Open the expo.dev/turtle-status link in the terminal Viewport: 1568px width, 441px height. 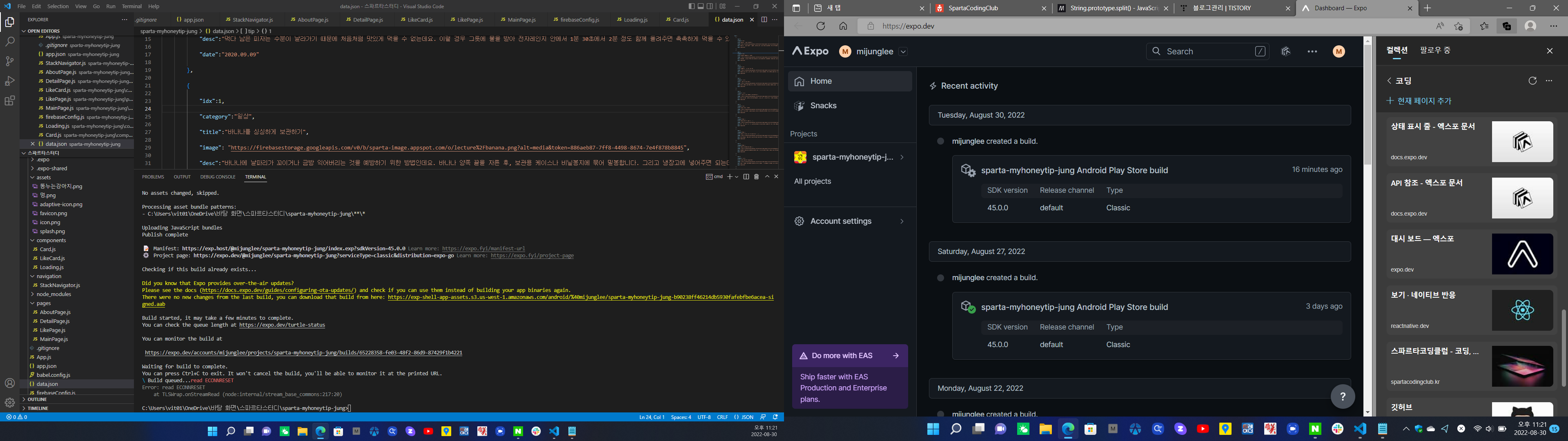tap(282, 325)
